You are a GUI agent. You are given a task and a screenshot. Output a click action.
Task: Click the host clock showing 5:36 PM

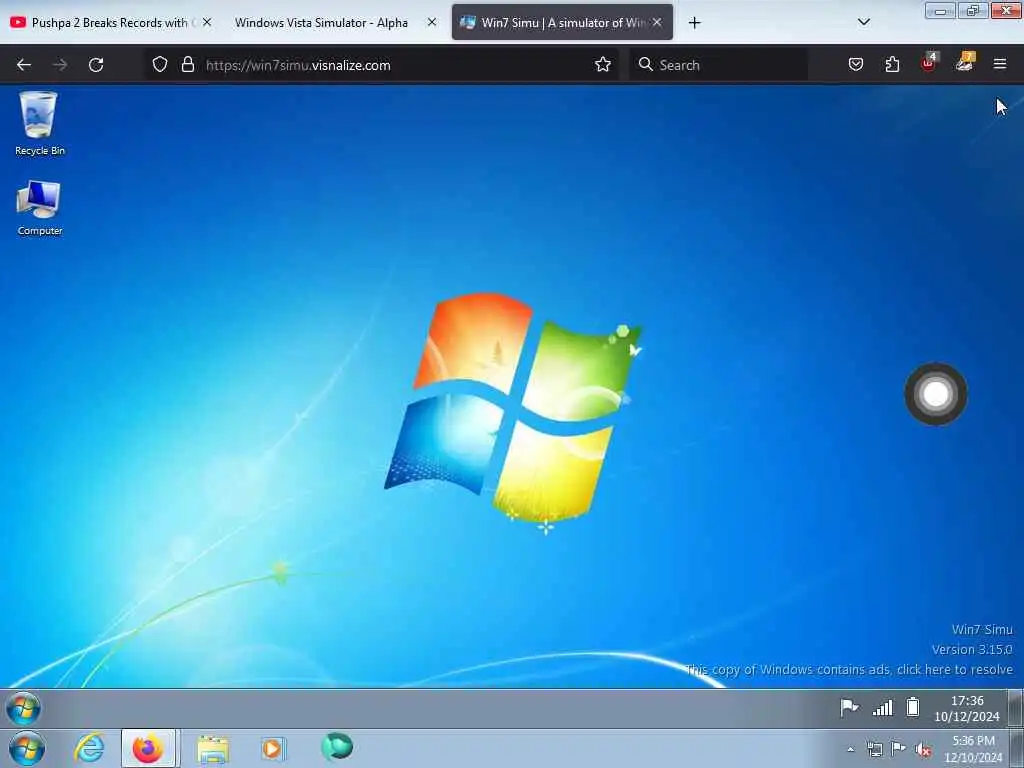(x=973, y=749)
